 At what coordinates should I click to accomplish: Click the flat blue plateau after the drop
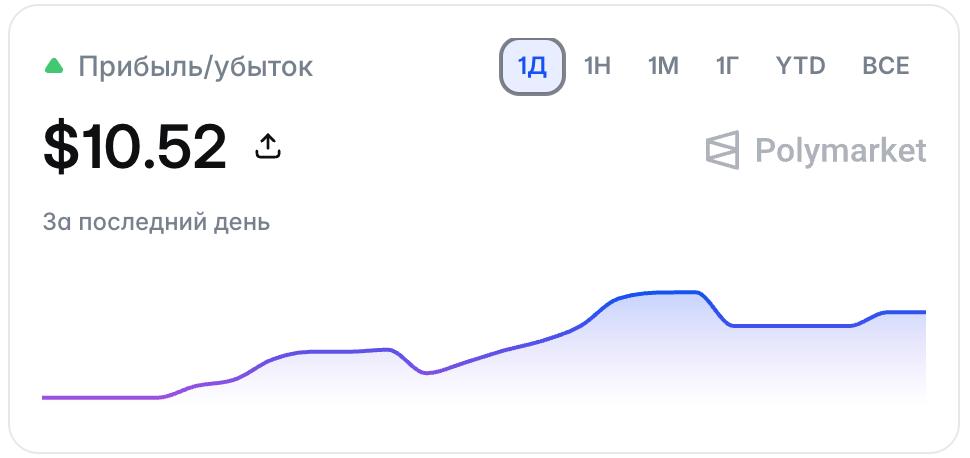pos(792,326)
